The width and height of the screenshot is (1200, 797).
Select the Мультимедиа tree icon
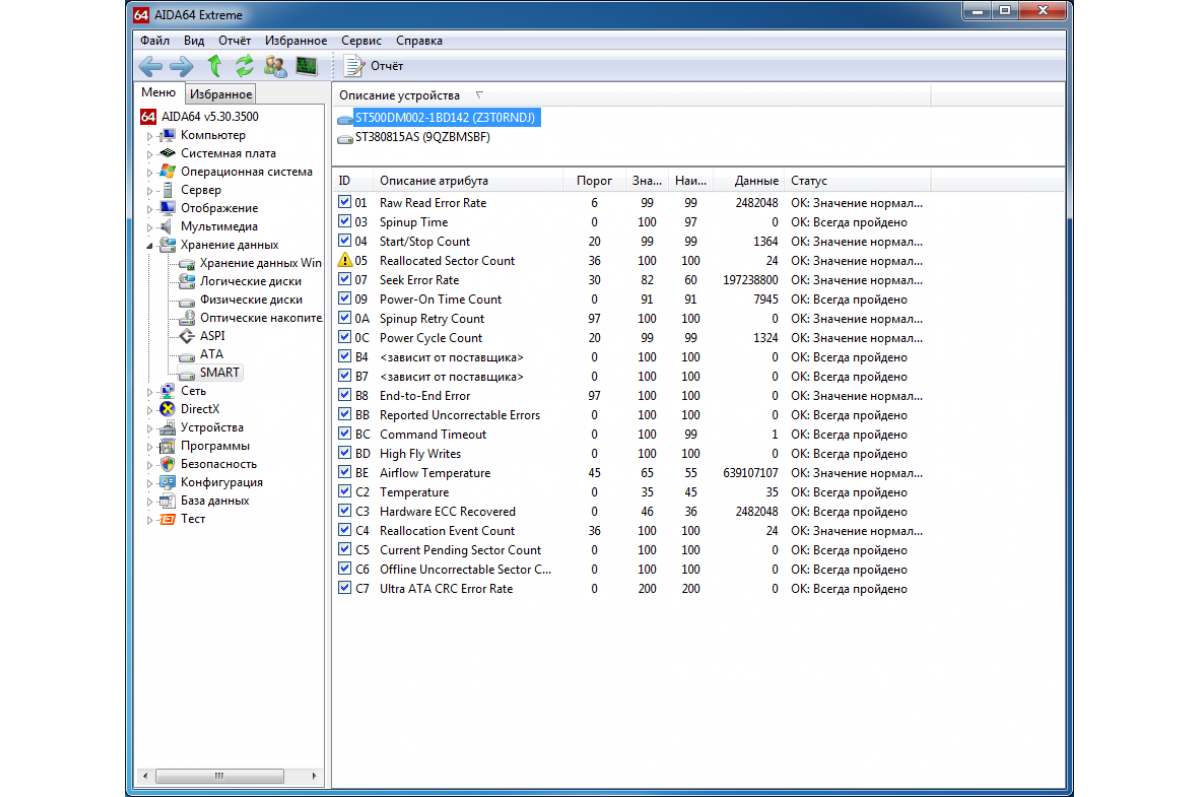pos(168,226)
